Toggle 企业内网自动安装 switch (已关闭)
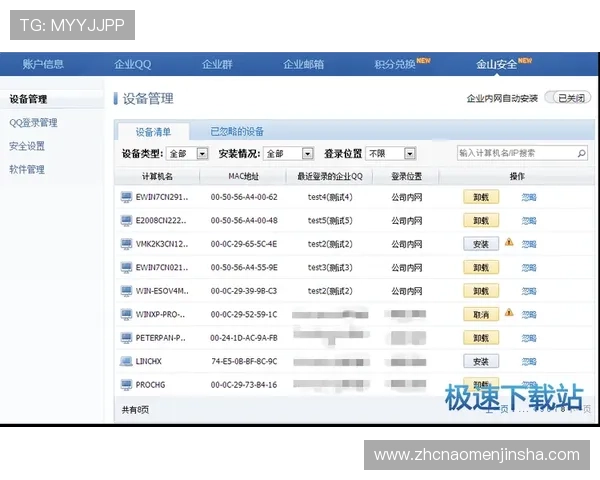Image resolution: width=600 pixels, height=480 pixels. click(x=568, y=98)
